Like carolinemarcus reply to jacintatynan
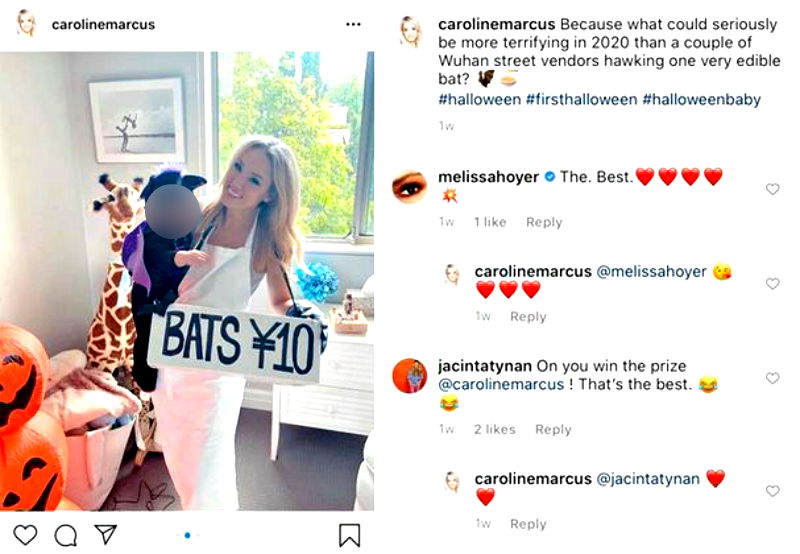800x554 pixels. coord(772,491)
